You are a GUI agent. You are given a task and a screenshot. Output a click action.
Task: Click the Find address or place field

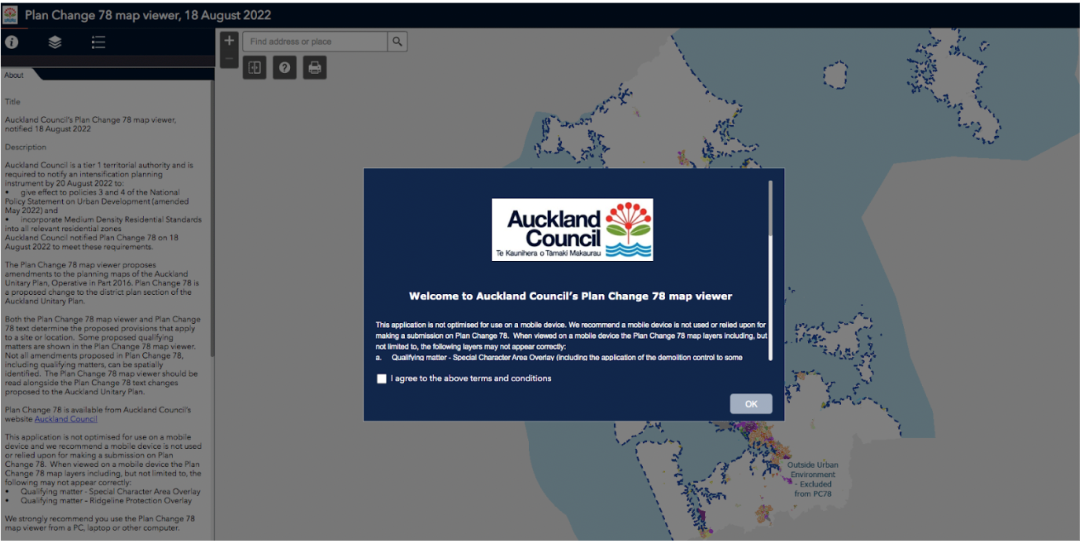pyautogui.click(x=315, y=42)
